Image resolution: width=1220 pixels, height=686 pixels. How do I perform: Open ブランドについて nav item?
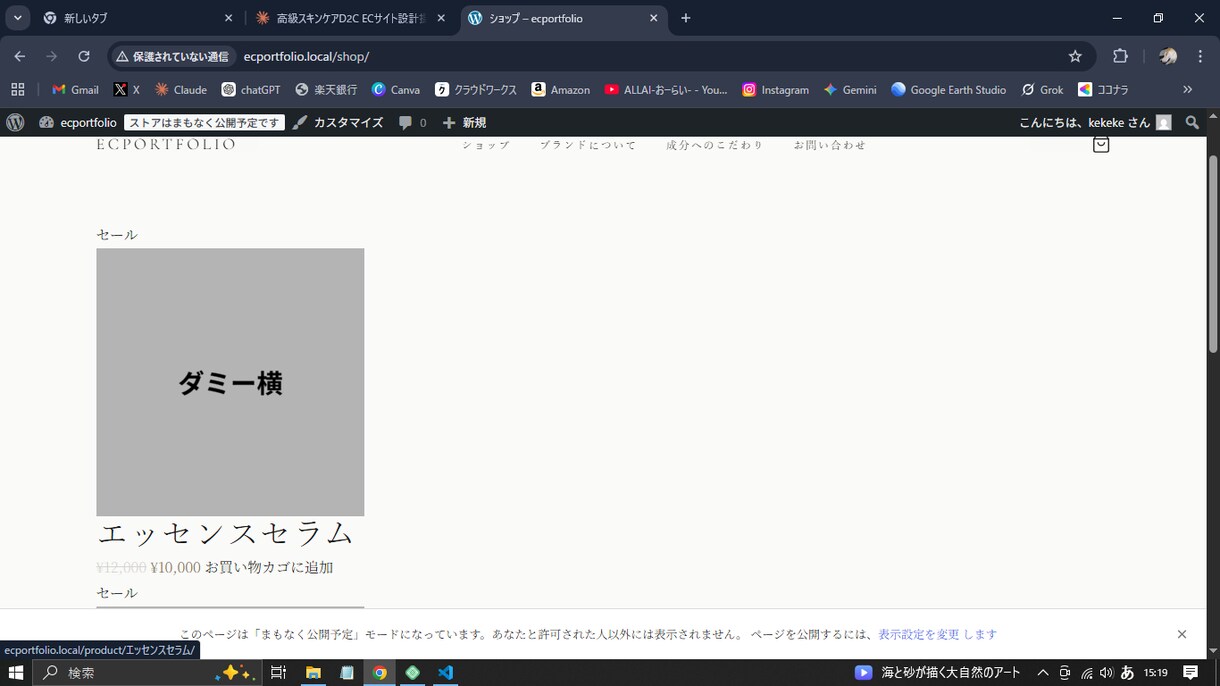pyautogui.click(x=588, y=145)
